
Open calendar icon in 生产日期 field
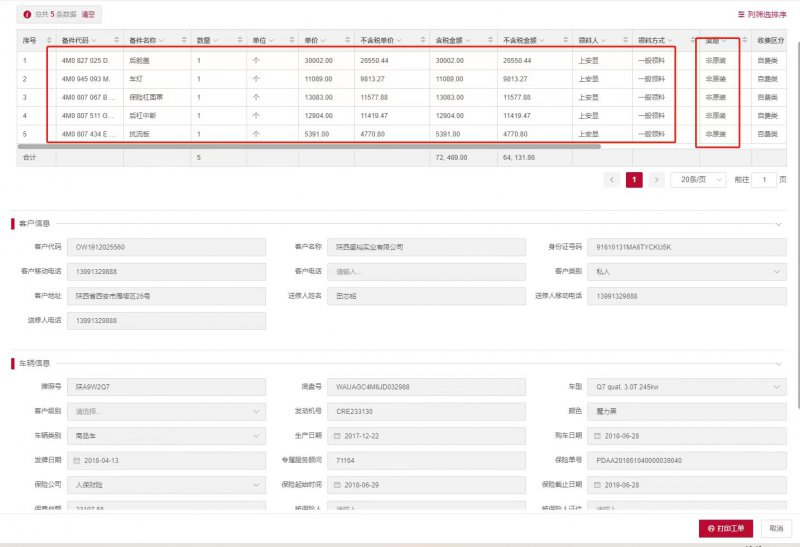[x=337, y=436]
